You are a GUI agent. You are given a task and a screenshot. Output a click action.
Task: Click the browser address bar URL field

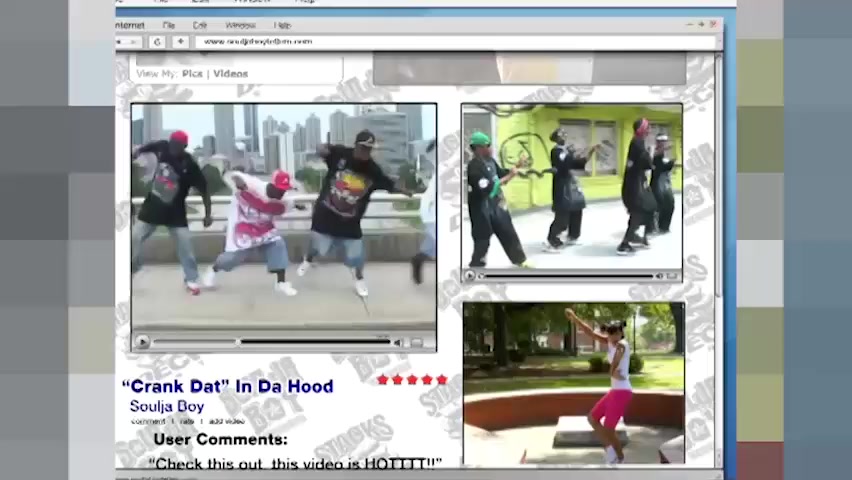(455, 42)
